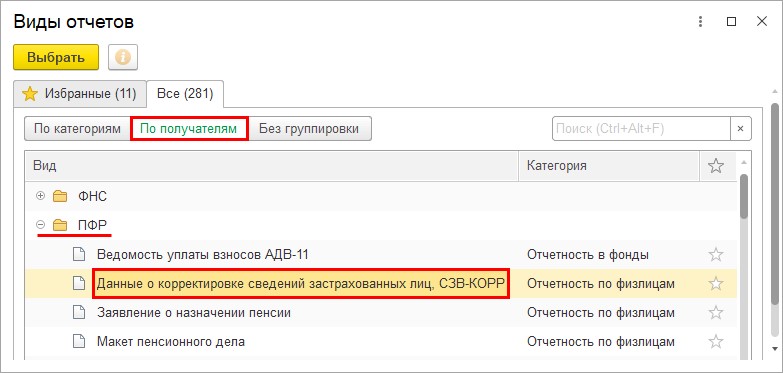Click the list's vertical scrollbar thumb
Image resolution: width=783 pixels, height=373 pixels.
pyautogui.click(x=744, y=196)
